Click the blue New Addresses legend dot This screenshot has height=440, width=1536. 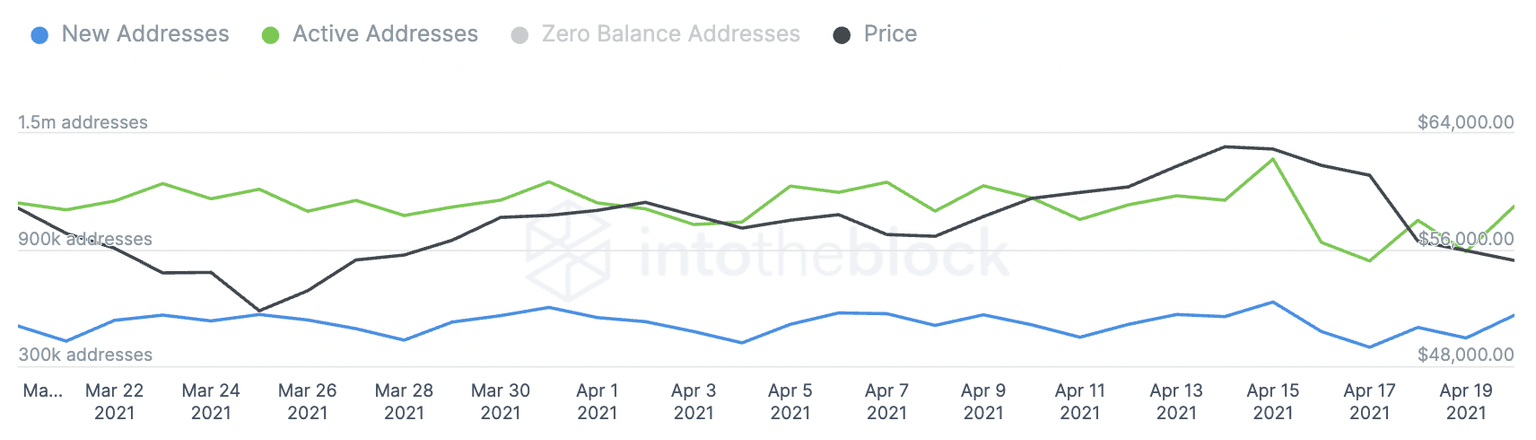pos(37,35)
